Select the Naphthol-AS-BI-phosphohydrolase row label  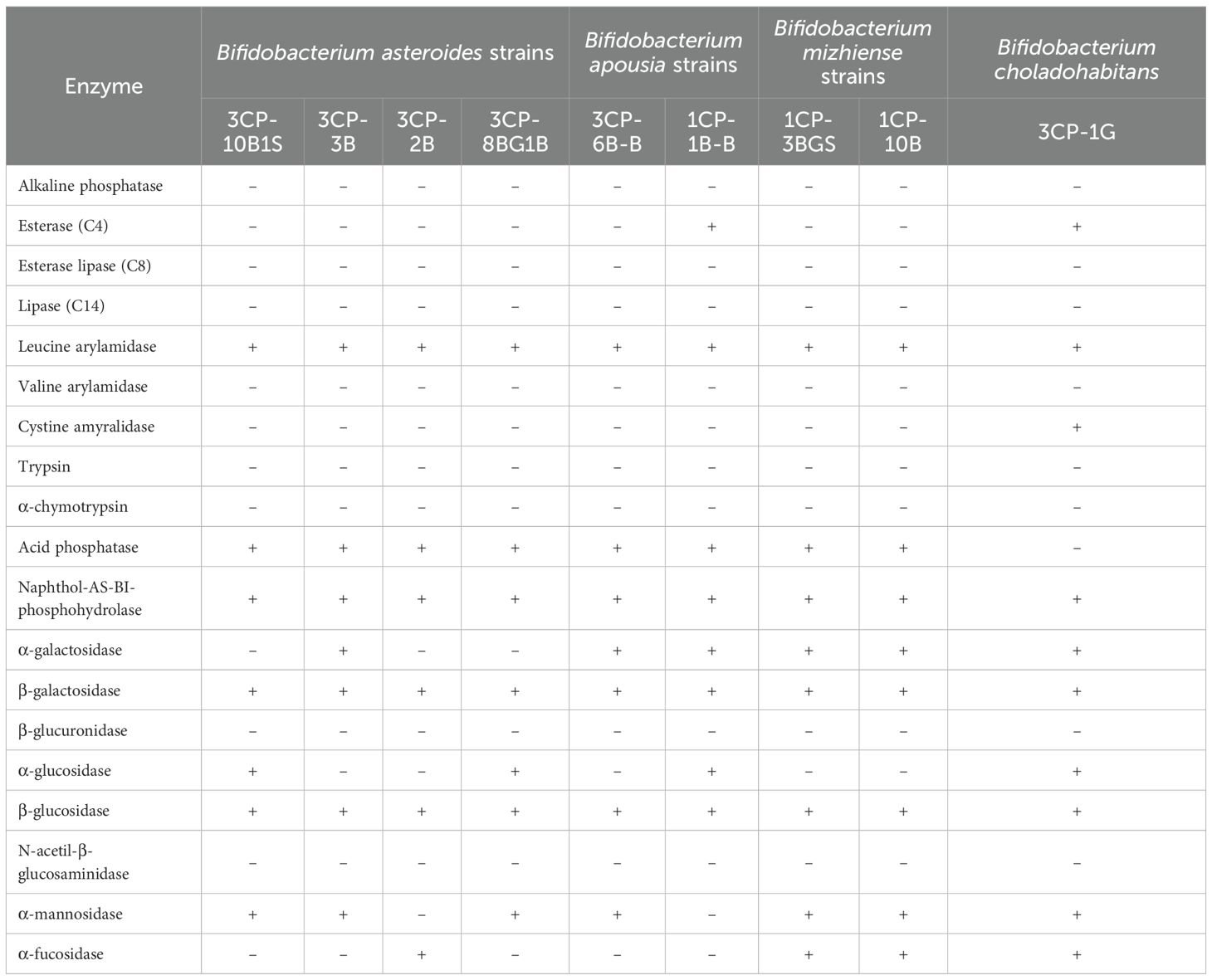coord(80,598)
